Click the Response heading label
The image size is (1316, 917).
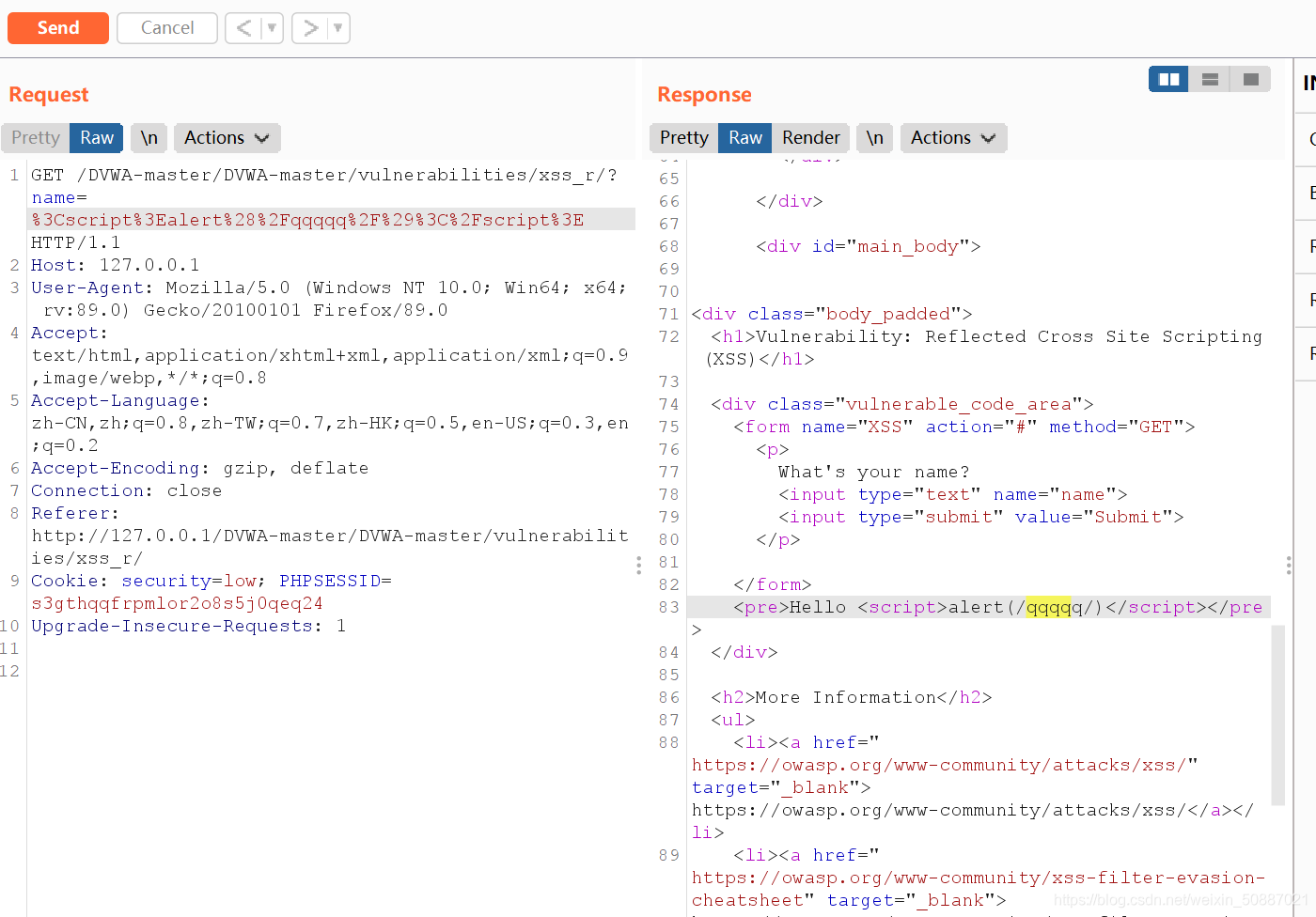click(704, 95)
